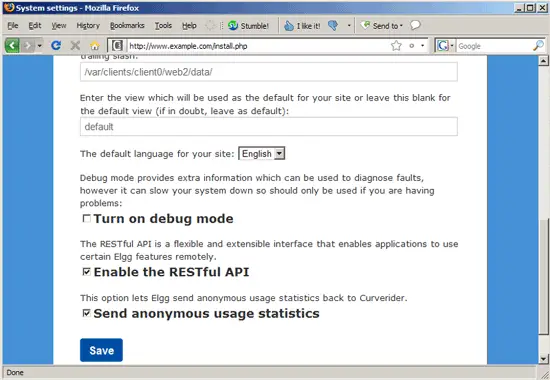Open the default language English dropdown
This screenshot has width=550, height=380.
point(262,154)
